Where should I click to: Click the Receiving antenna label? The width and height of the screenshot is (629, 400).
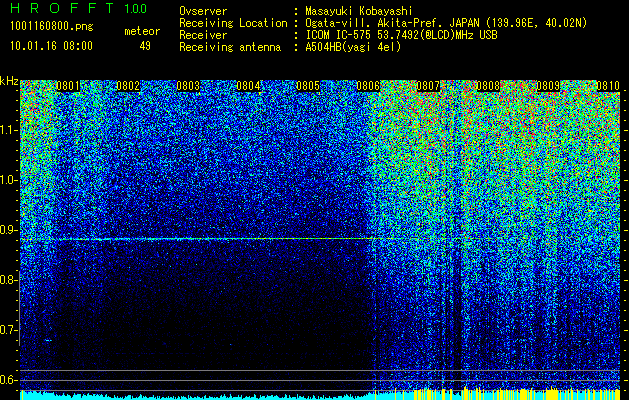point(230,47)
